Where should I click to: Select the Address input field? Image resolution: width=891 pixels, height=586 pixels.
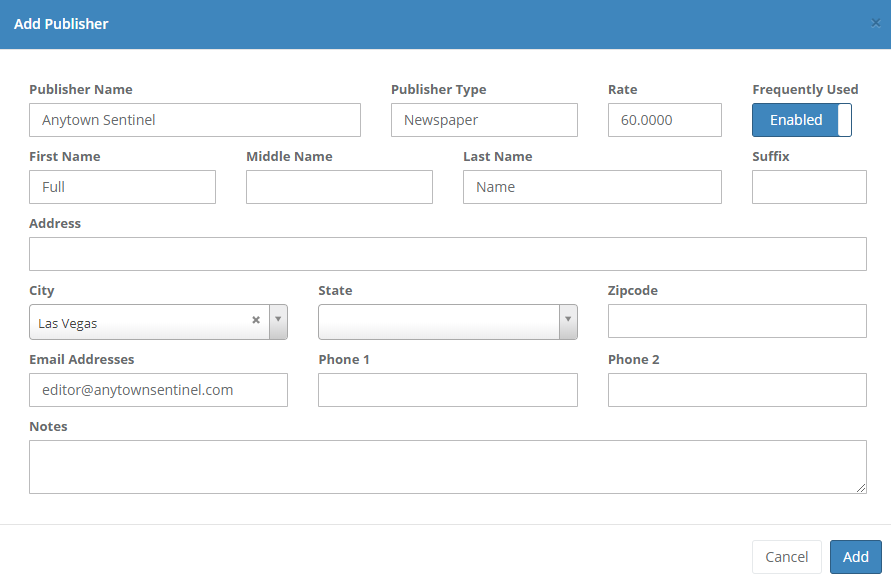pos(447,253)
